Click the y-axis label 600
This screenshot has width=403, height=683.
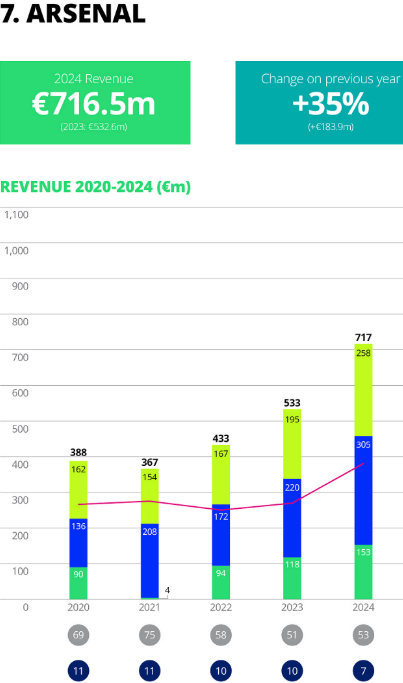point(20,393)
